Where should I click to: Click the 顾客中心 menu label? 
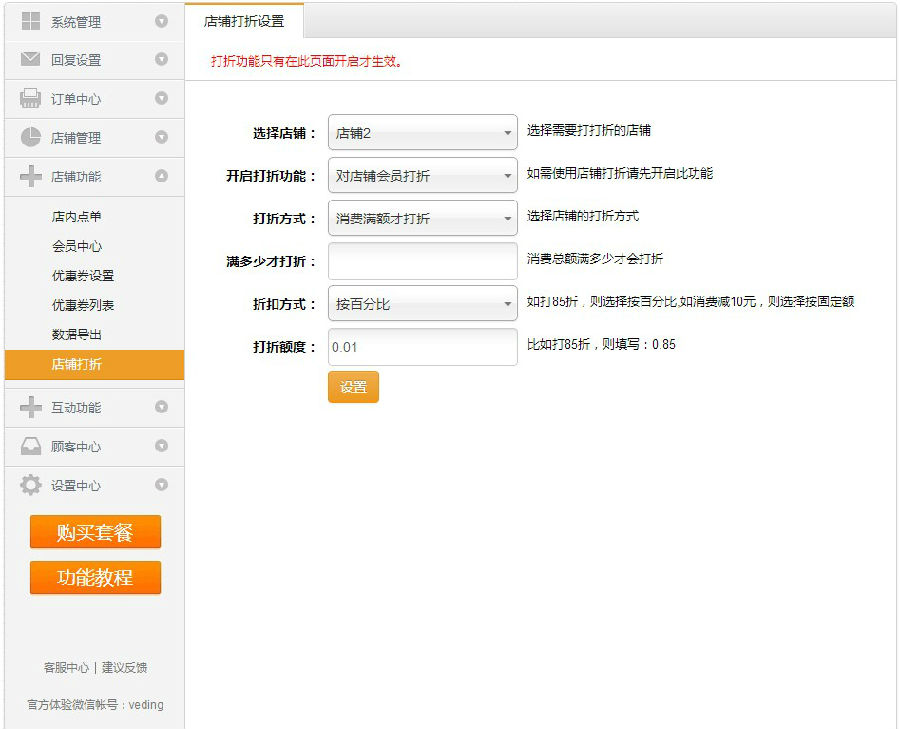pos(76,447)
